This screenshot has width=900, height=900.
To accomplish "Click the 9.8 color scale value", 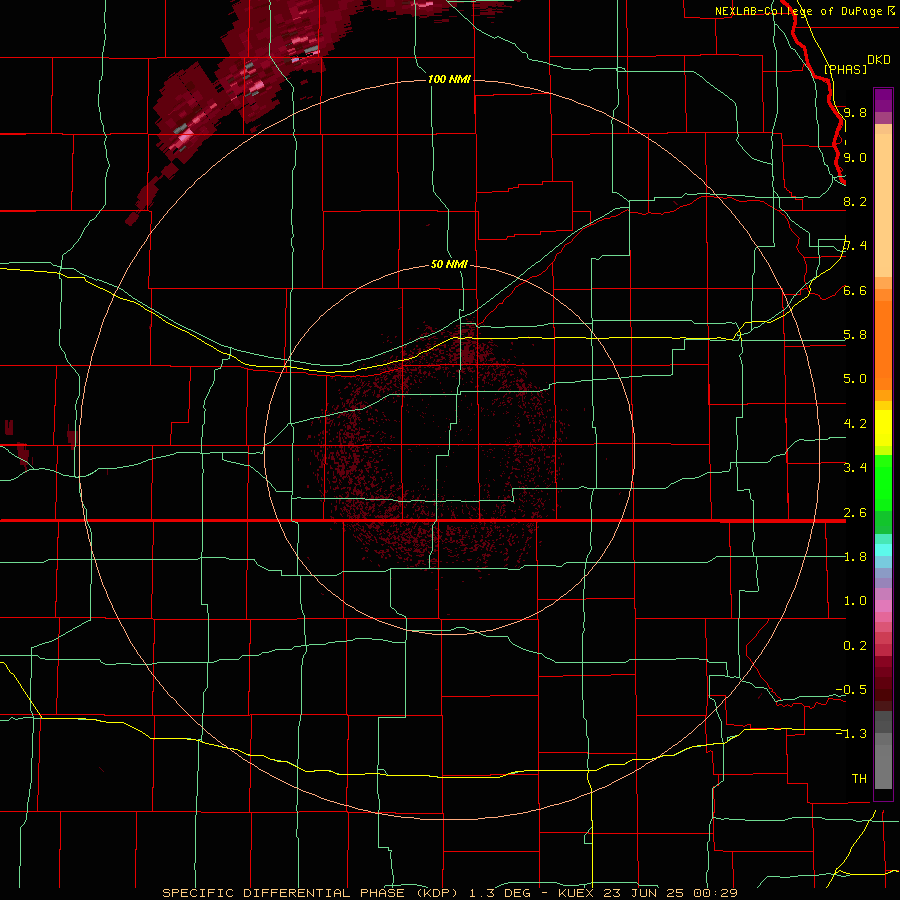I will [x=855, y=112].
